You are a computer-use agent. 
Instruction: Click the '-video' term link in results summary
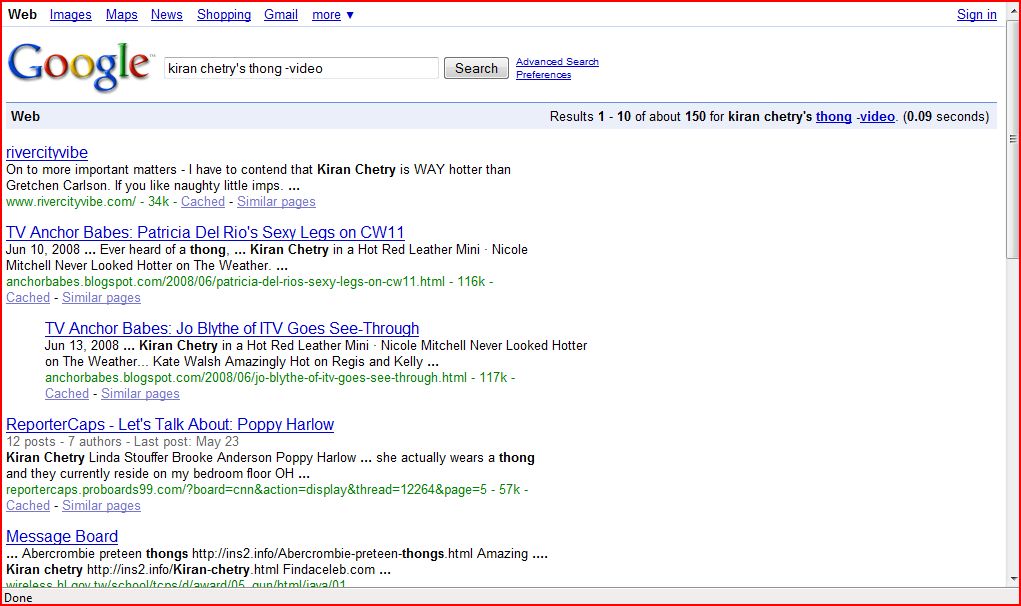[876, 117]
